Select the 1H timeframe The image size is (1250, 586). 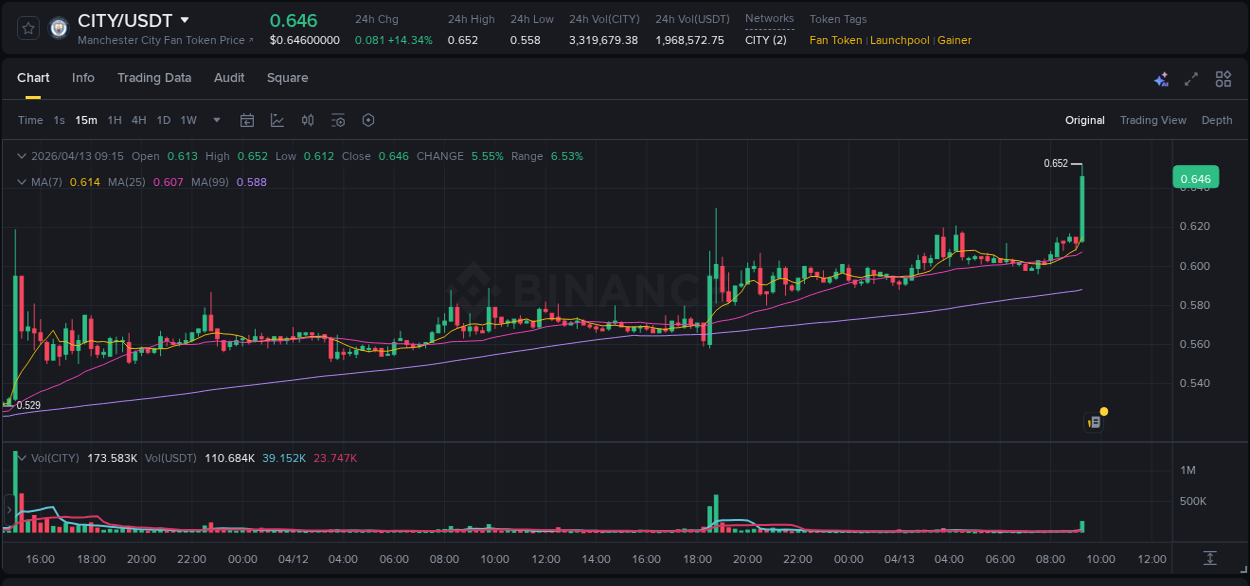(114, 120)
